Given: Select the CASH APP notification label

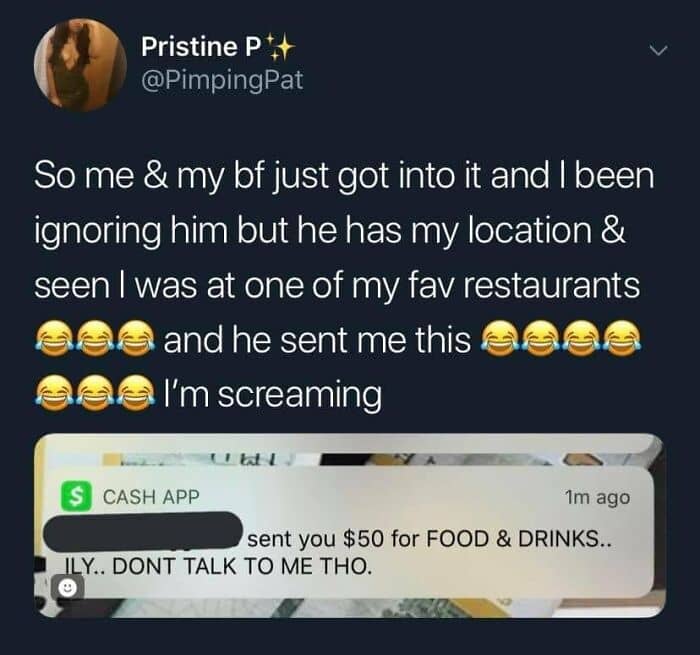Looking at the screenshot, I should (151, 497).
